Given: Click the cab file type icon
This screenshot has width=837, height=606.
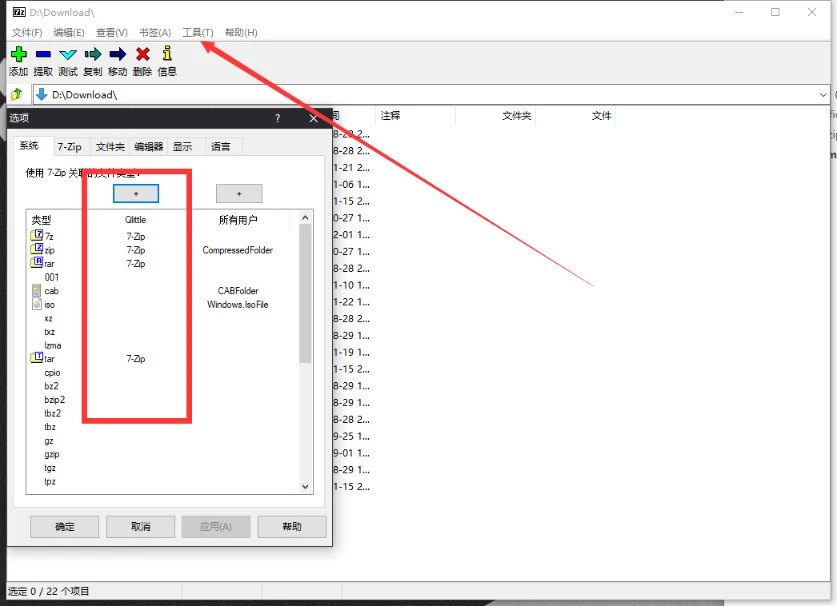Looking at the screenshot, I should 36,290.
